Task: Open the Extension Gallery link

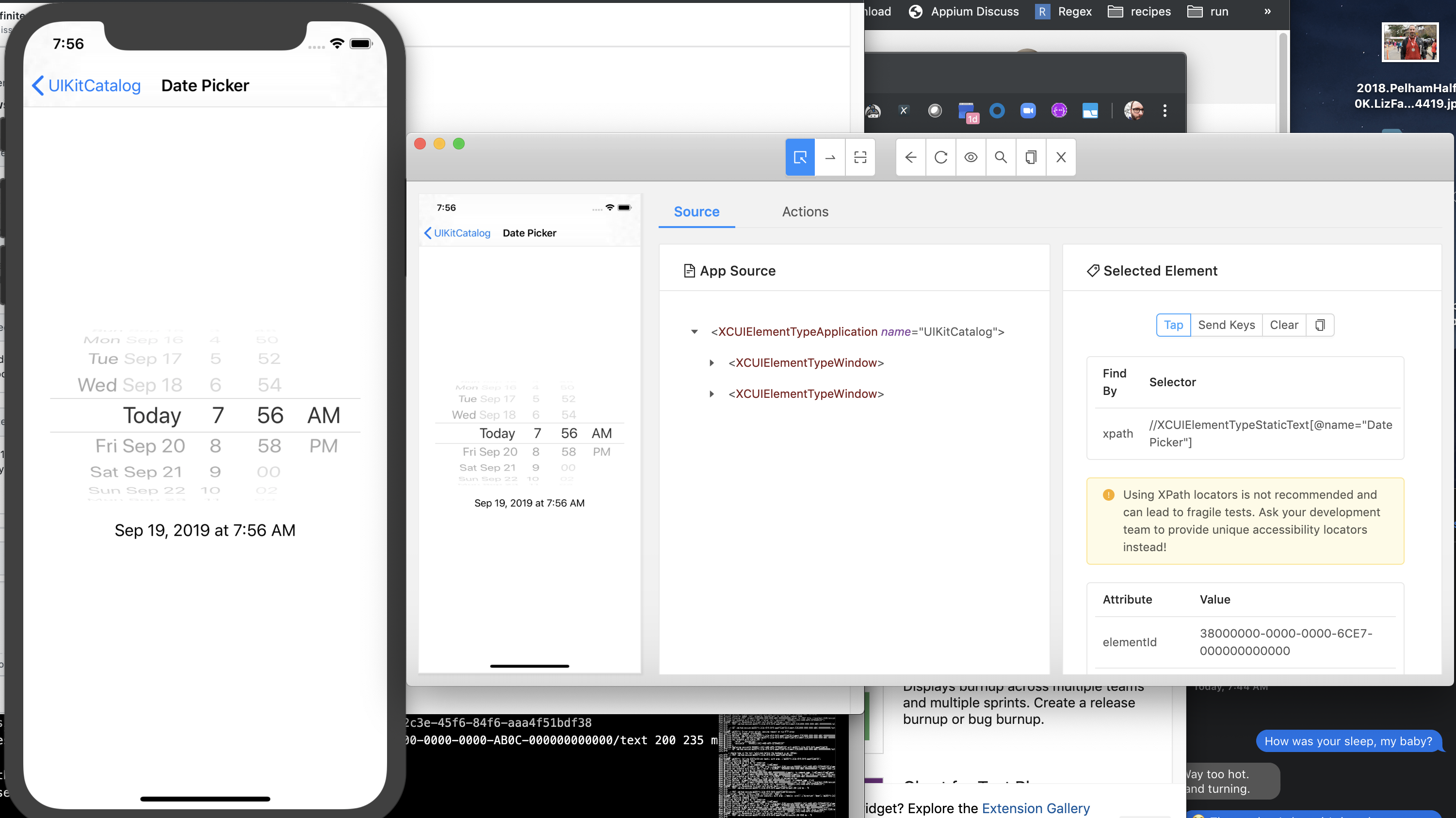Action: 1035,808
